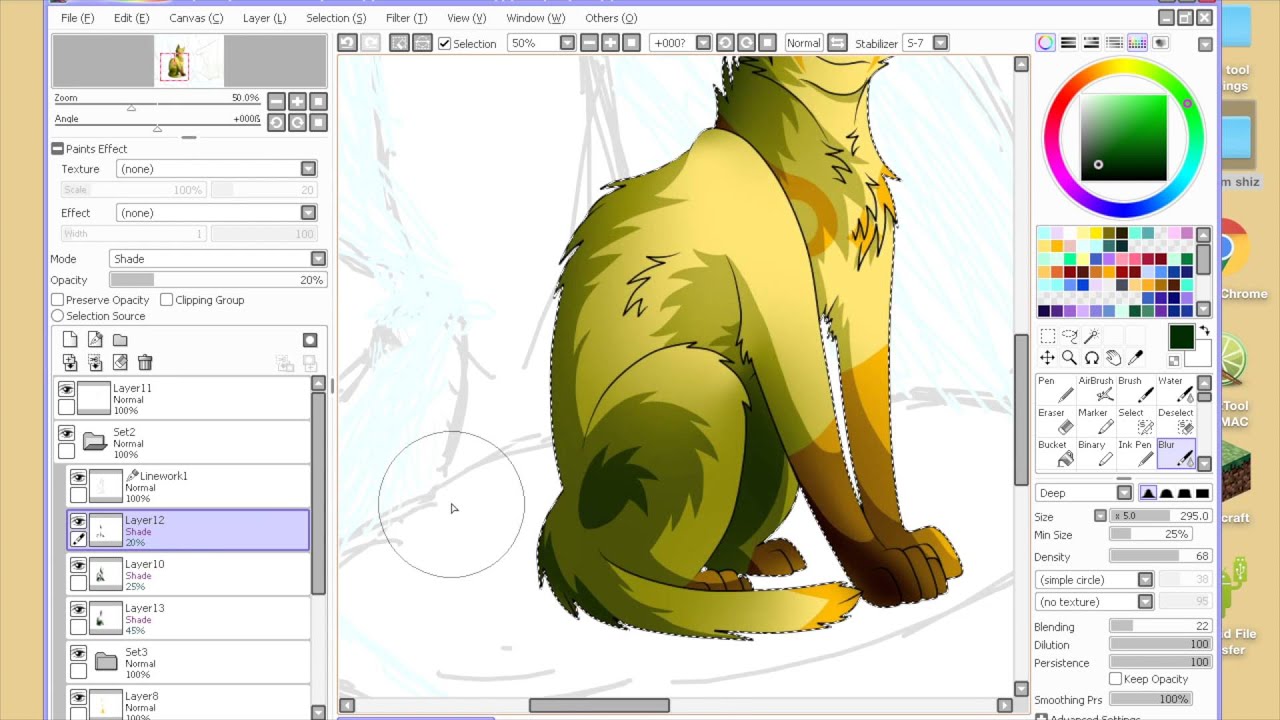Click the Normal view mode button

(803, 43)
